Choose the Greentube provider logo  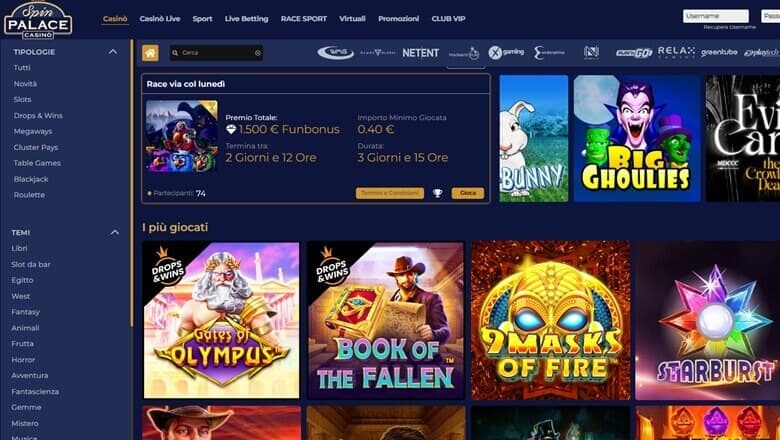point(719,52)
